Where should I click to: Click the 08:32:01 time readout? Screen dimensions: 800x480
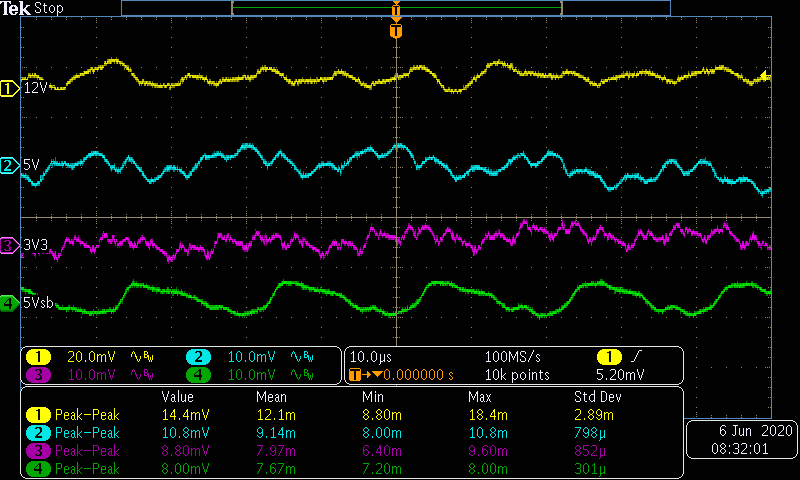click(x=740, y=449)
